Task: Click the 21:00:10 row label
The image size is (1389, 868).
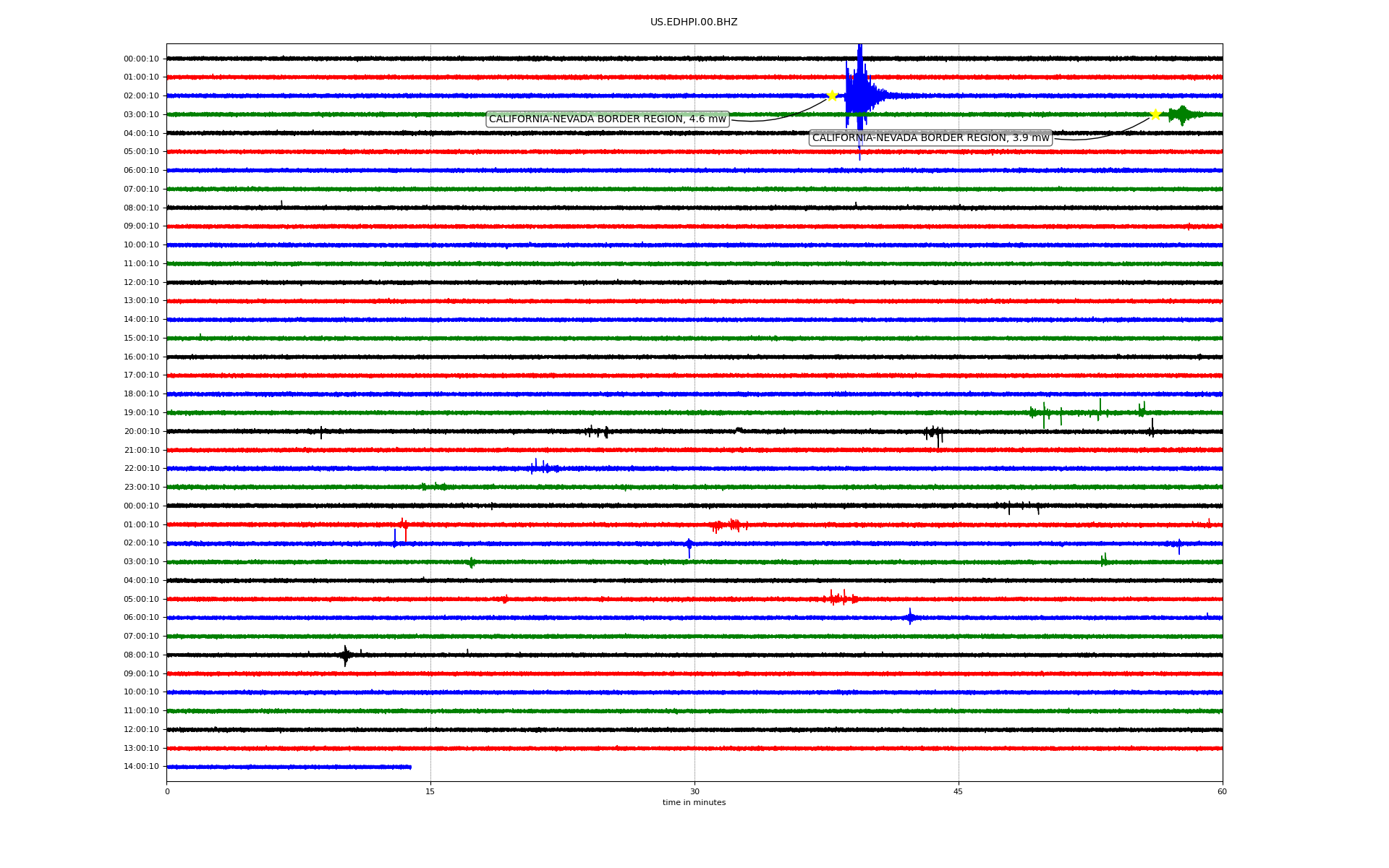Action: click(141, 451)
